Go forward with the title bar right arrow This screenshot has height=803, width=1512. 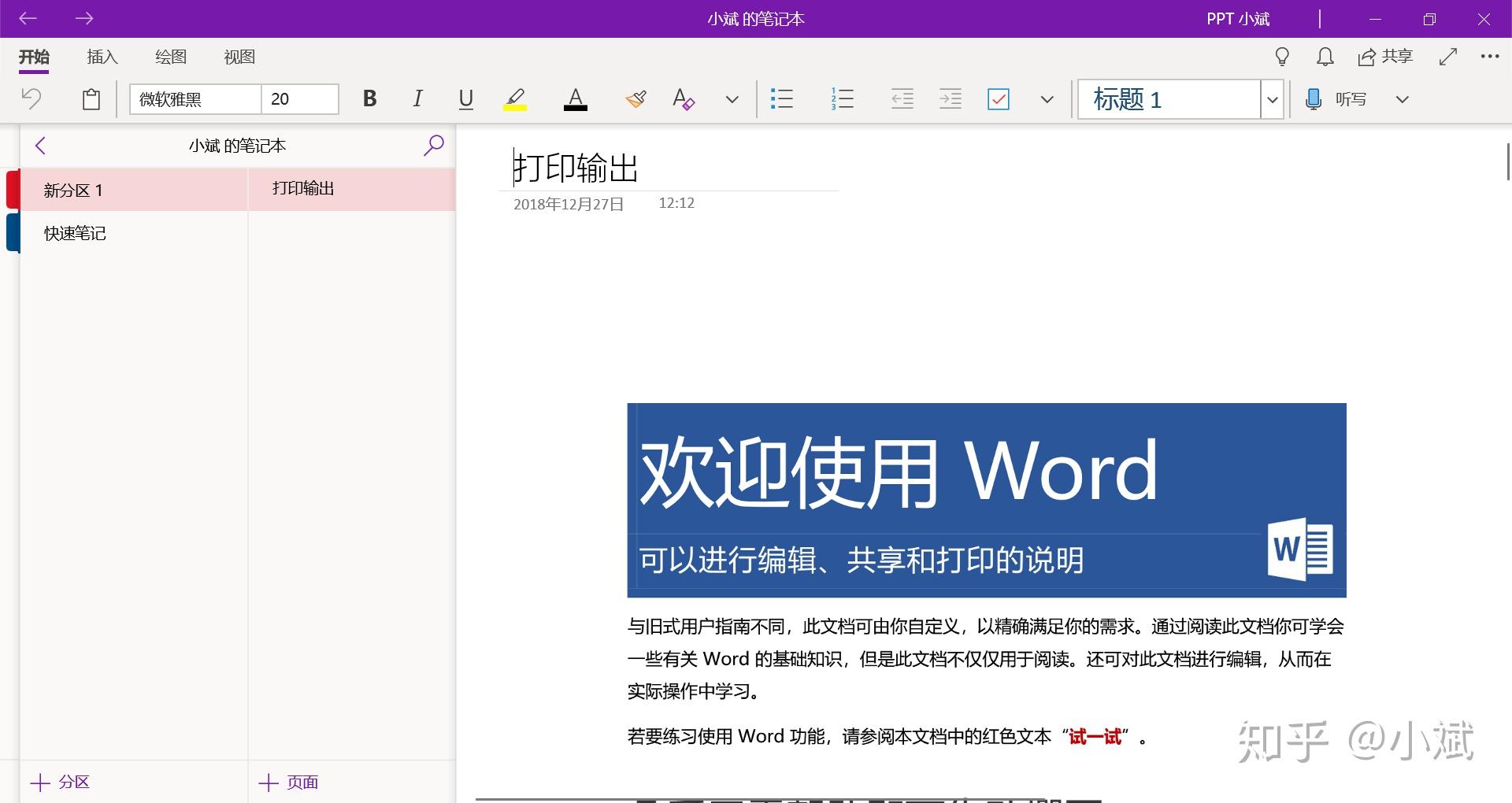click(x=84, y=18)
